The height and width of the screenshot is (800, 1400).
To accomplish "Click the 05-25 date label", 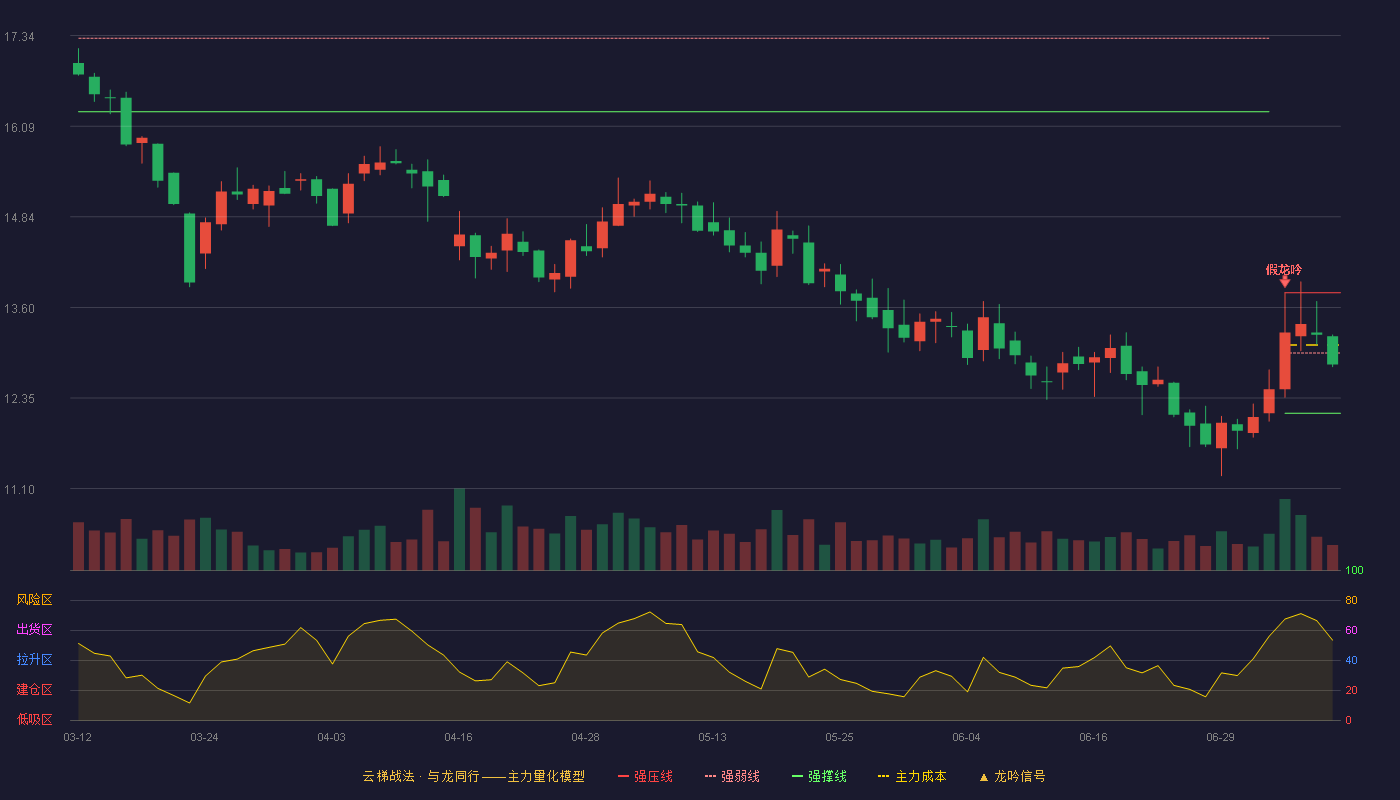I will pyautogui.click(x=839, y=737).
